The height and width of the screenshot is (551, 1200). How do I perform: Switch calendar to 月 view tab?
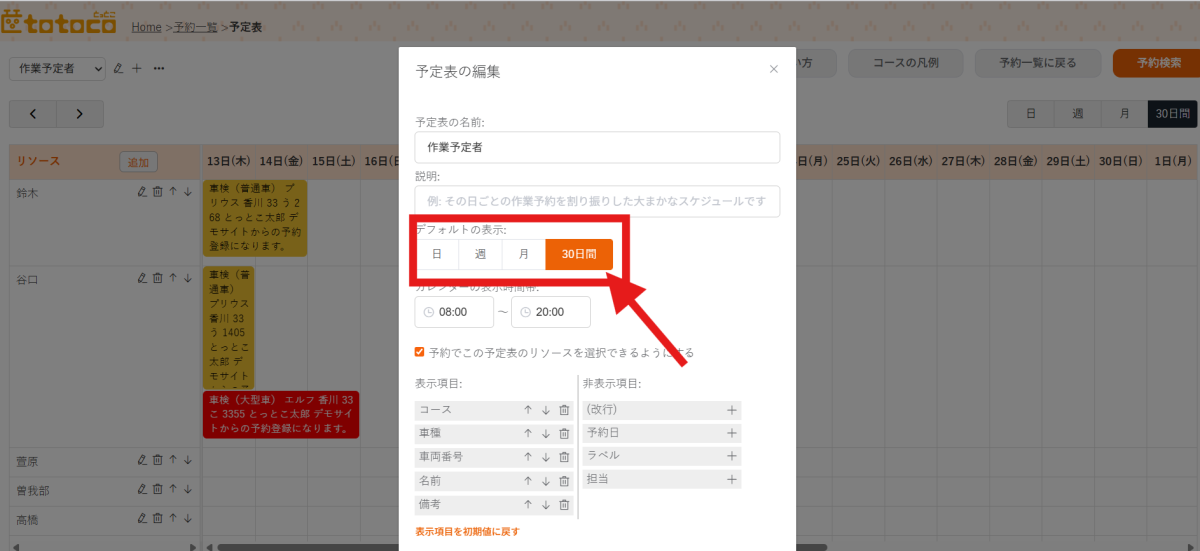pos(1125,114)
